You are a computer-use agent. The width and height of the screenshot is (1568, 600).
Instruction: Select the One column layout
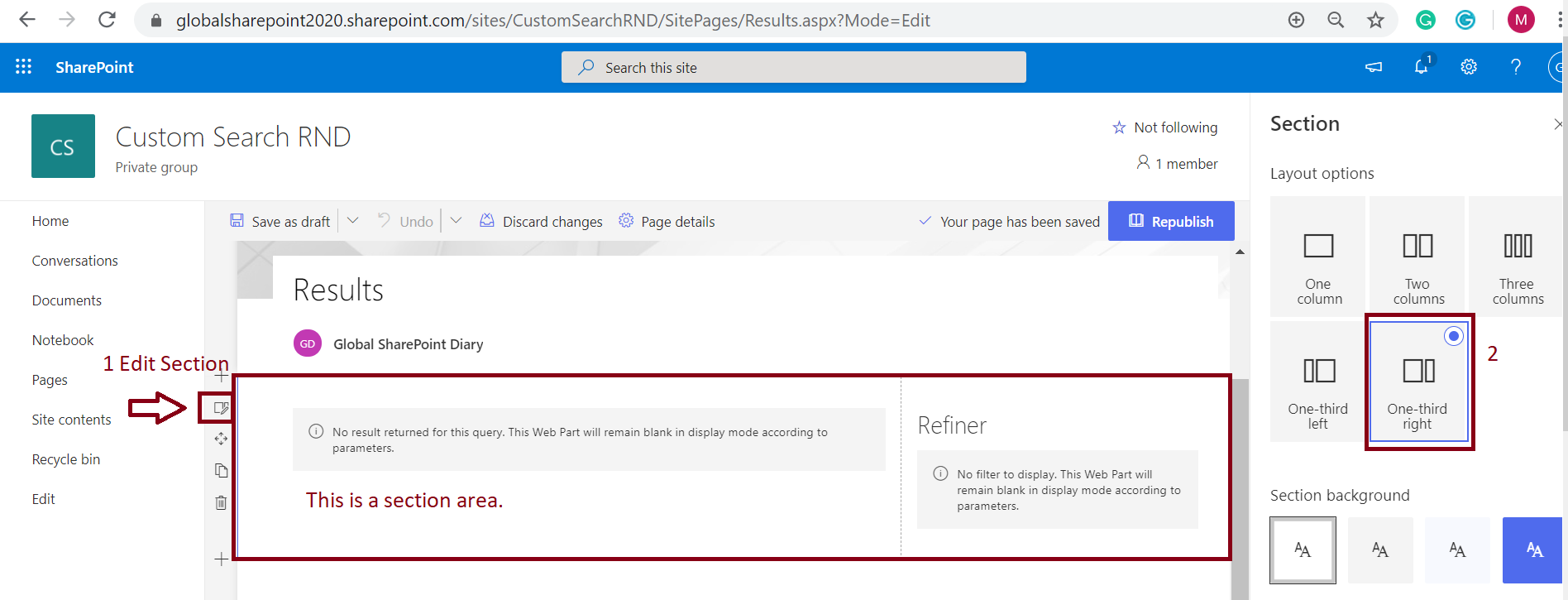[1318, 256]
